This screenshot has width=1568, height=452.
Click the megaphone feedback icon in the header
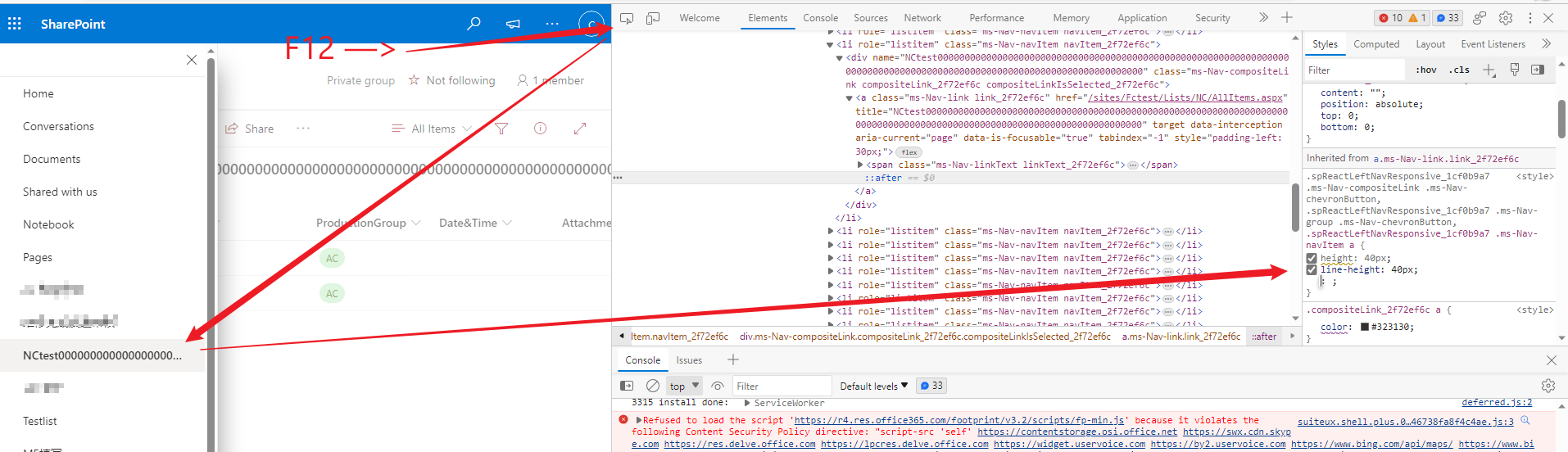[513, 24]
